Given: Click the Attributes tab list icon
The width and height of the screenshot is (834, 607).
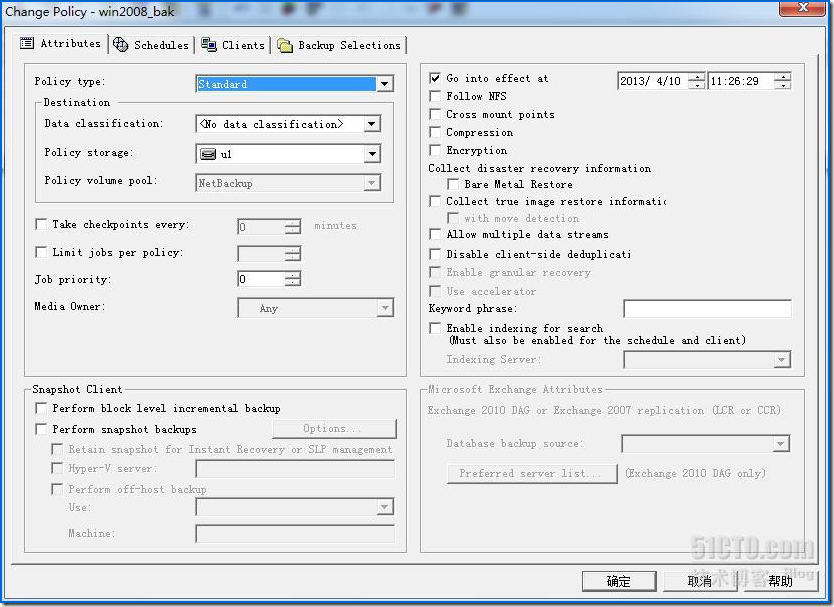Looking at the screenshot, I should tap(27, 43).
